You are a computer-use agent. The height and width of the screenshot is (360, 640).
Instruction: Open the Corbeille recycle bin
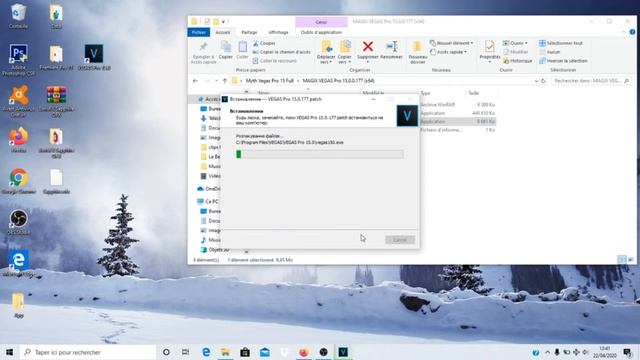(x=18, y=16)
